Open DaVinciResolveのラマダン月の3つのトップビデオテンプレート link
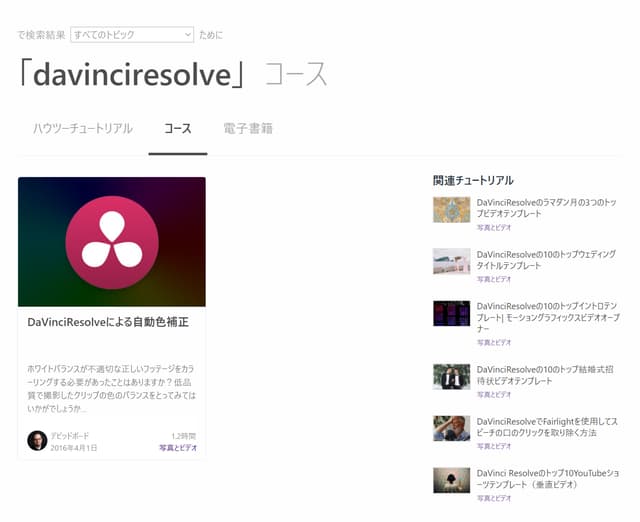The height and width of the screenshot is (522, 640). pyautogui.click(x=547, y=208)
